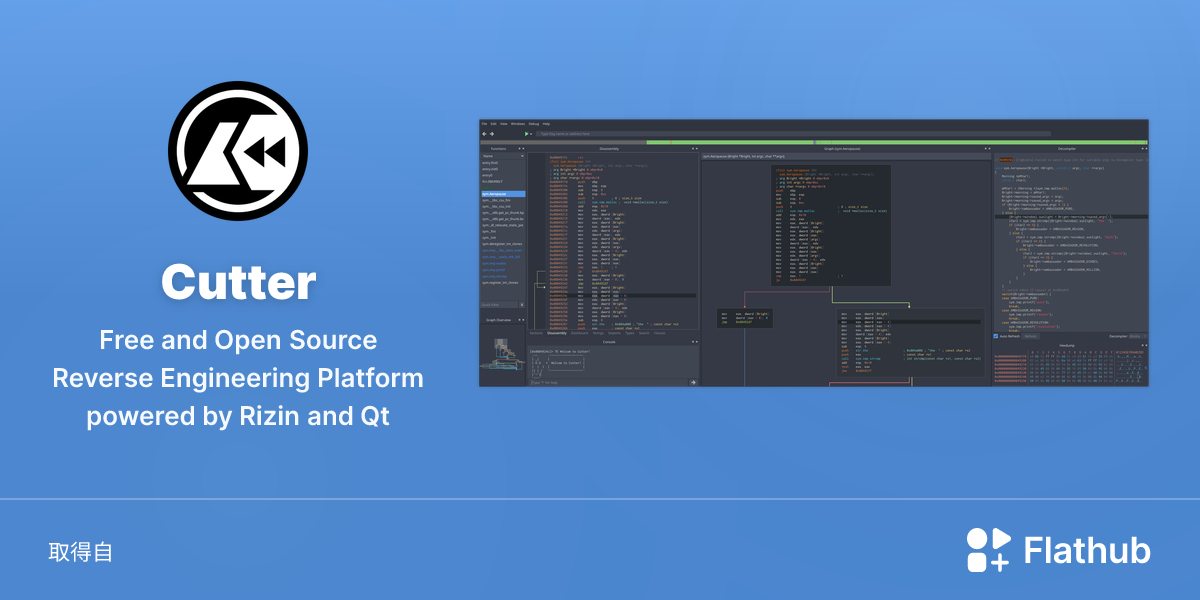Image resolution: width=1200 pixels, height=600 pixels.
Task: Open the Decompiler selection dropdown
Action: pos(1138,336)
